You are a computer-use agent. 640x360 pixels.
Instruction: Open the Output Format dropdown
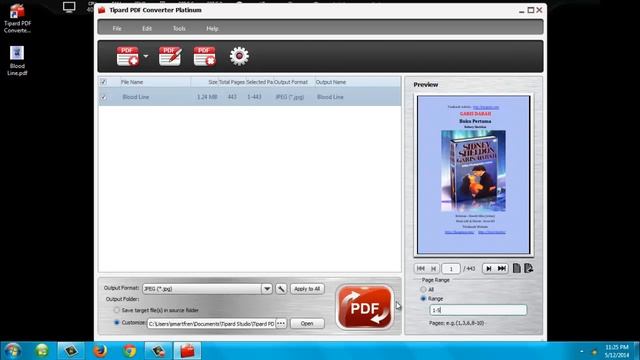click(x=267, y=289)
